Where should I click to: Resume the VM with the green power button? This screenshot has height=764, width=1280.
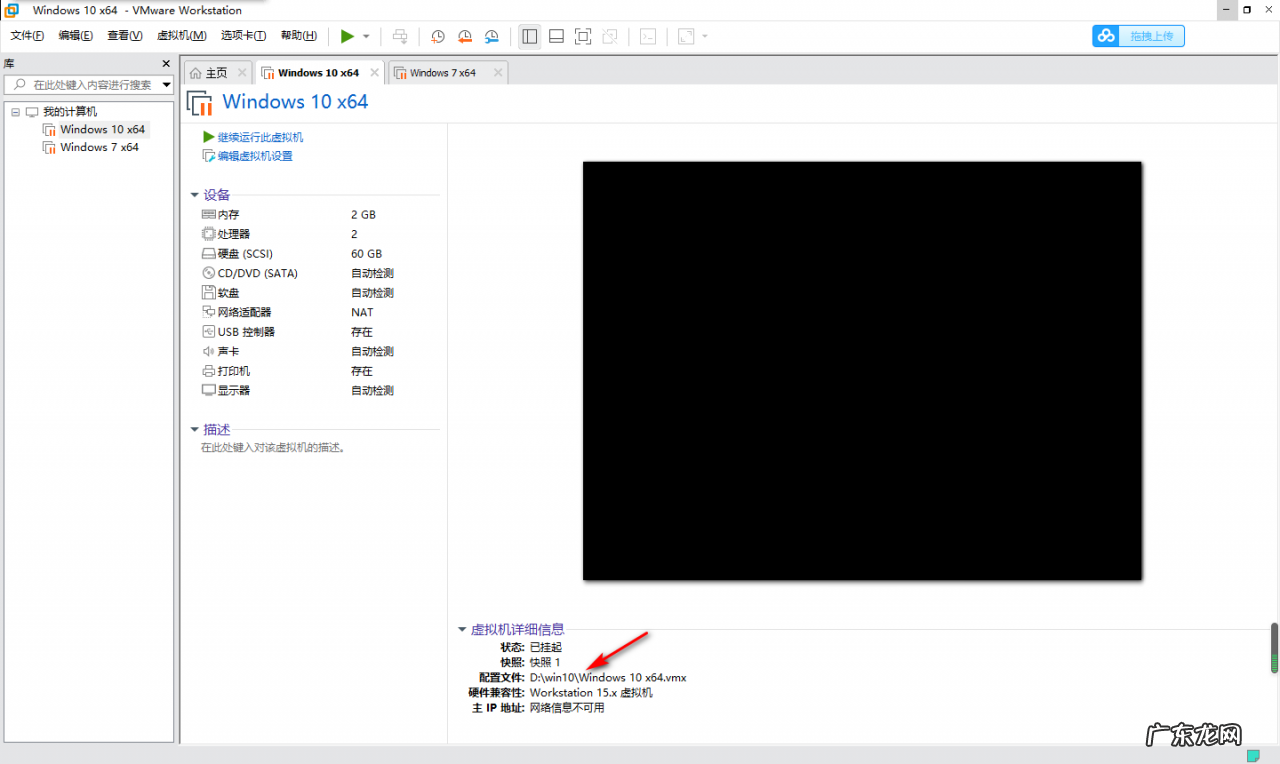click(345, 36)
